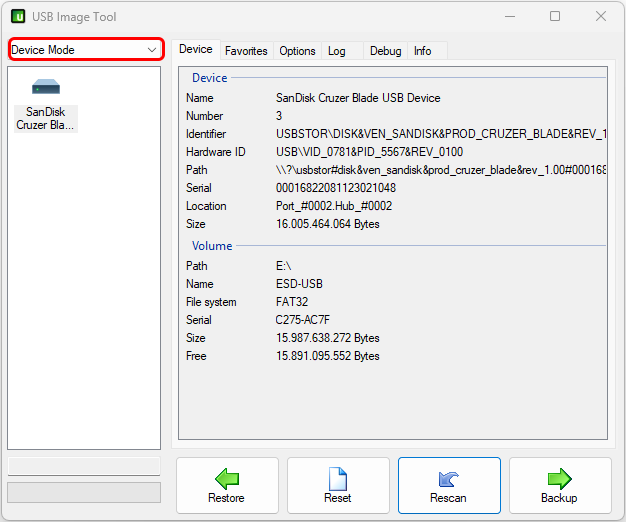Click the Hardware ID 'USB\VID_0781&PID_5567&REV_0100'

[369, 152]
